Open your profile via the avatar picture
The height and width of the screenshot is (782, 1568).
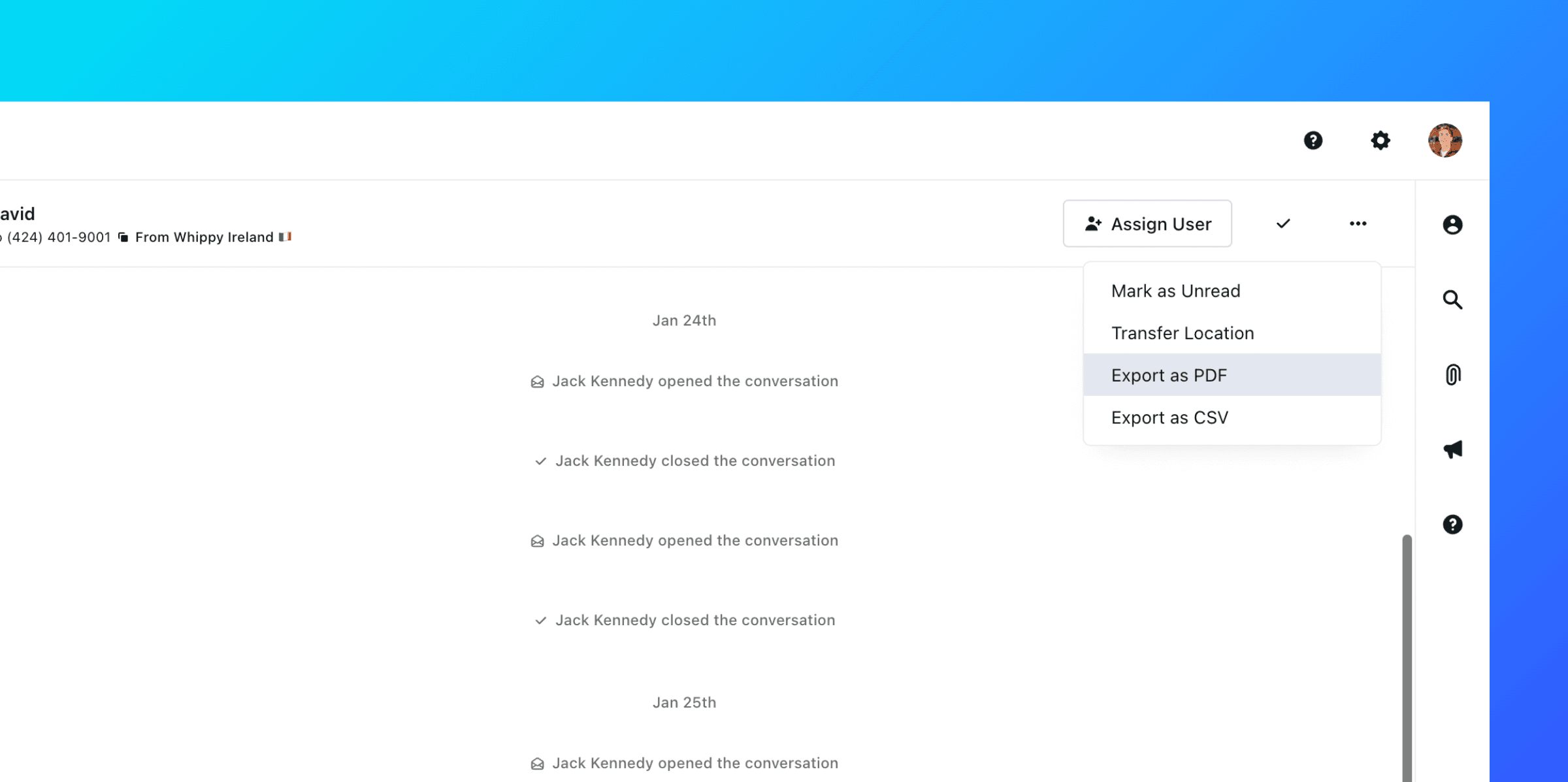click(1446, 140)
